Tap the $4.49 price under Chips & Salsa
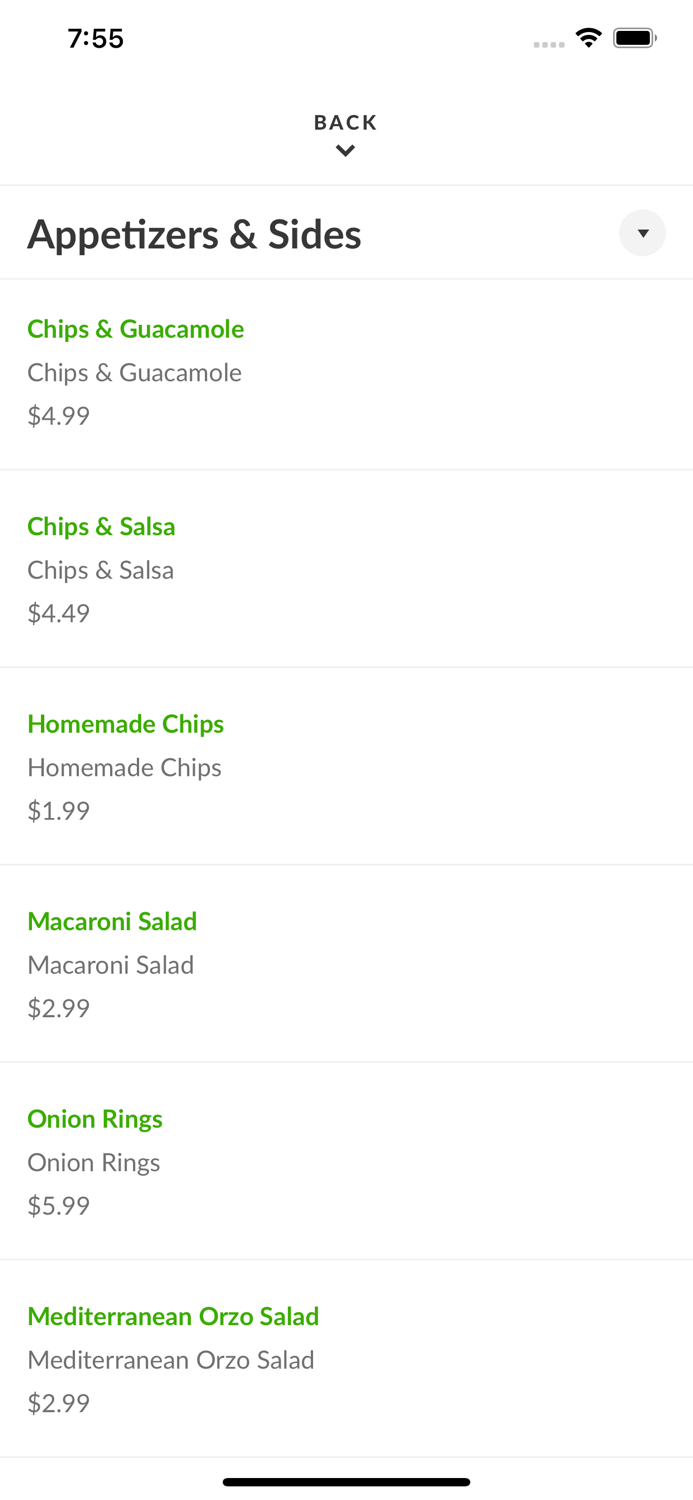The image size is (693, 1500). tap(59, 613)
